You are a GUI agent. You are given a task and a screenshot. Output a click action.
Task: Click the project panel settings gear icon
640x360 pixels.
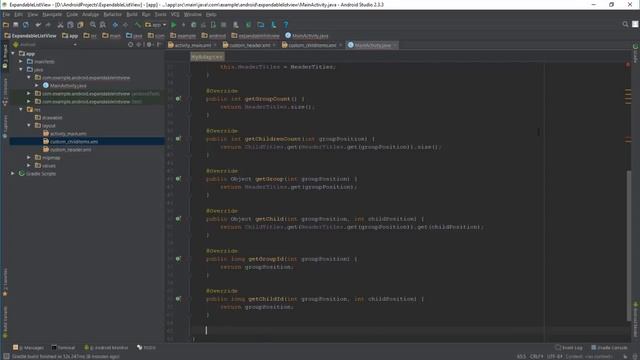(x=149, y=44)
